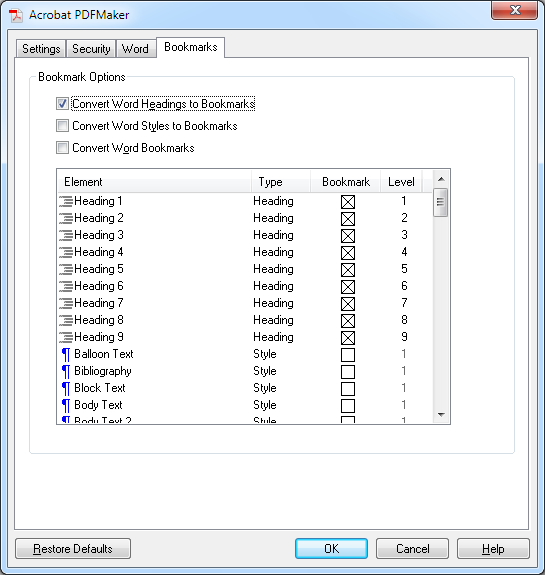
Task: Click the scroll down arrow in element list
Action: coord(441,415)
